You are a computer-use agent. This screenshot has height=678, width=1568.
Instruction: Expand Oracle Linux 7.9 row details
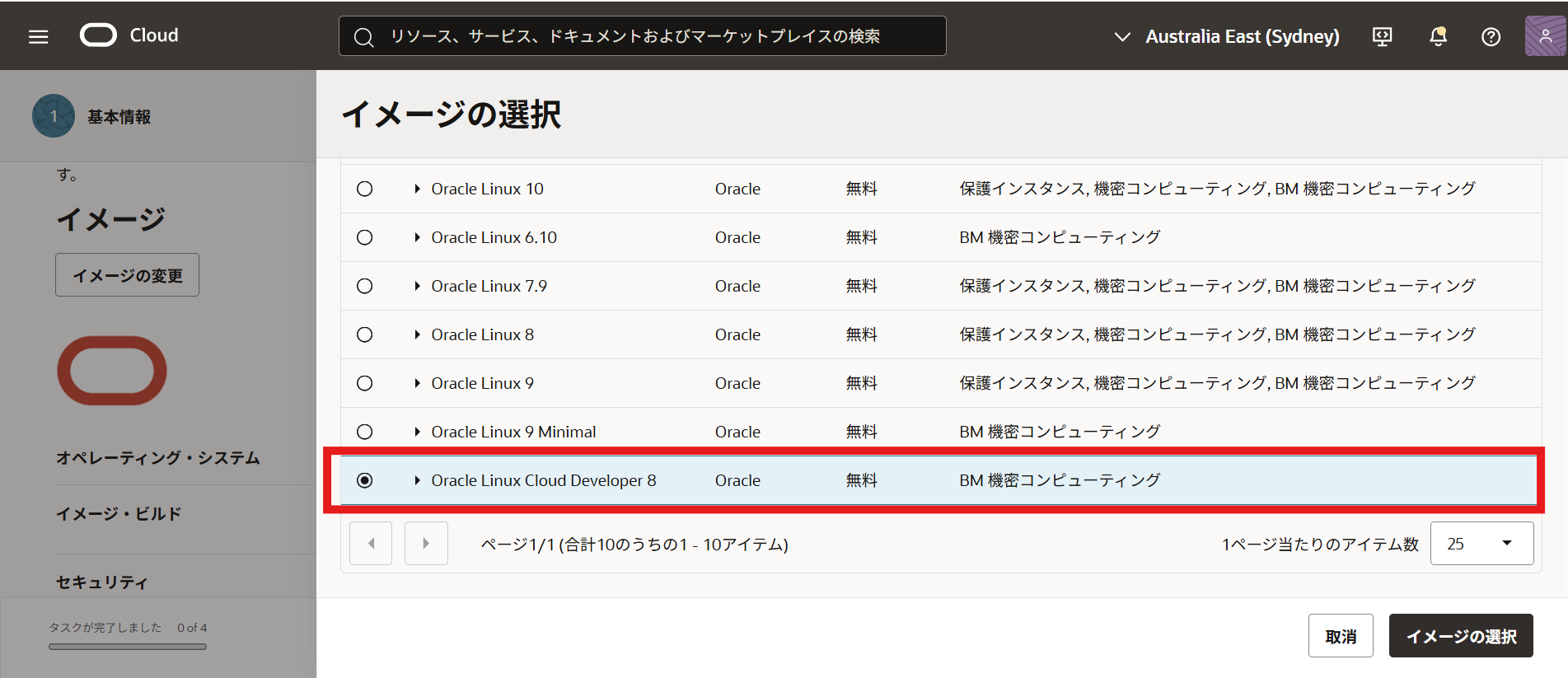tap(417, 286)
